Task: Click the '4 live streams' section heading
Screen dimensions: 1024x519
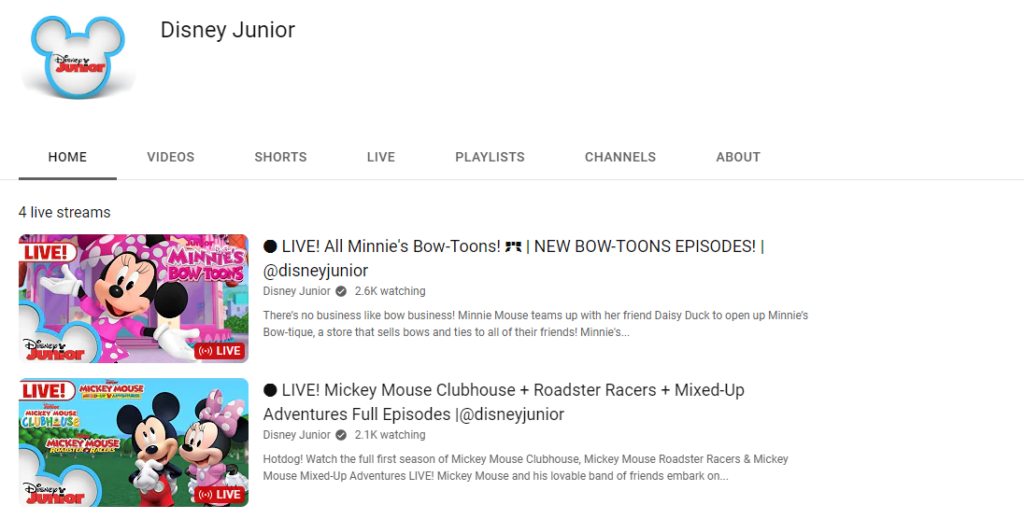Action: [x=64, y=212]
